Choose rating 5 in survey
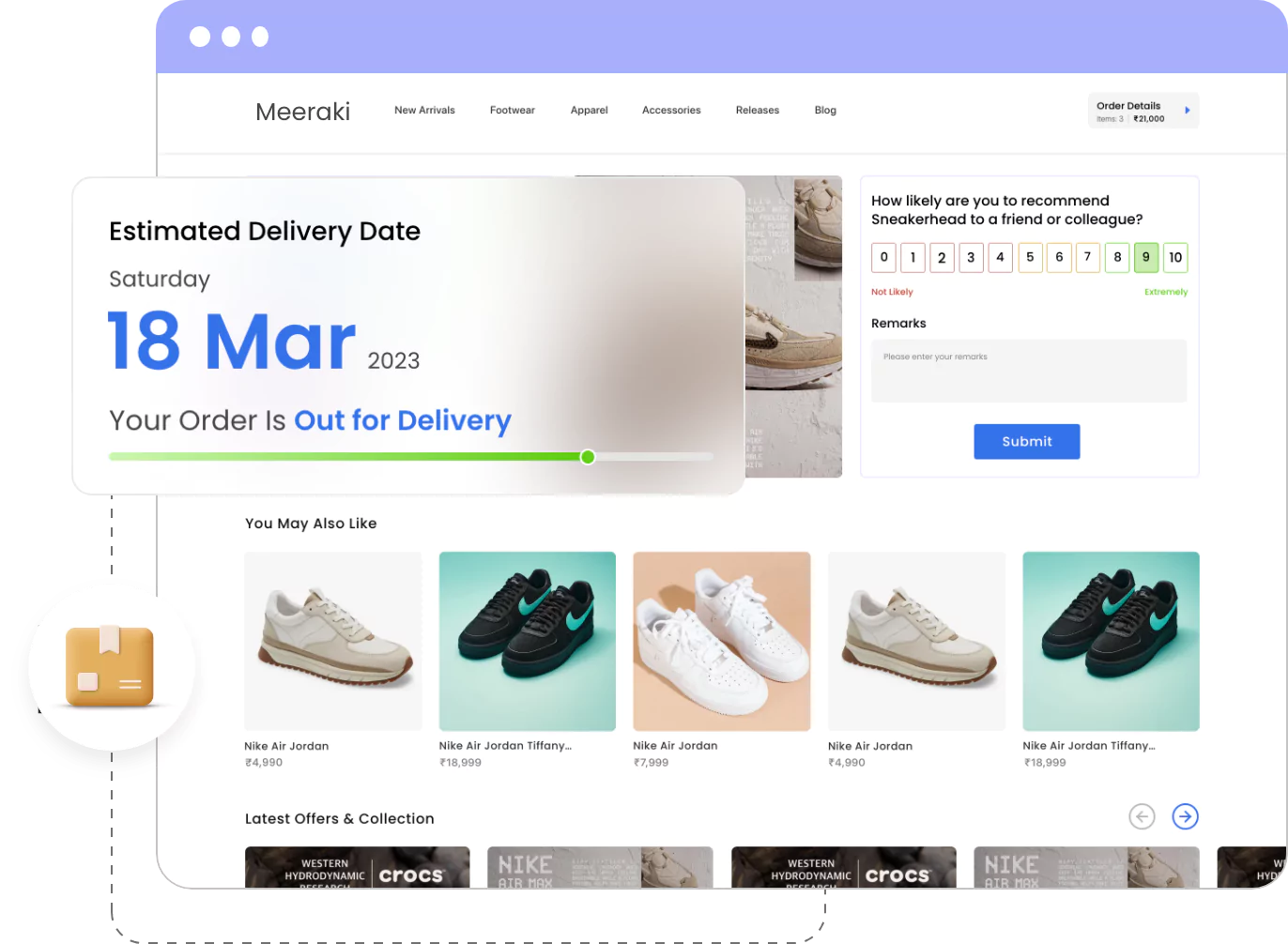Viewport: 1288px width, 944px height. coord(1030,257)
